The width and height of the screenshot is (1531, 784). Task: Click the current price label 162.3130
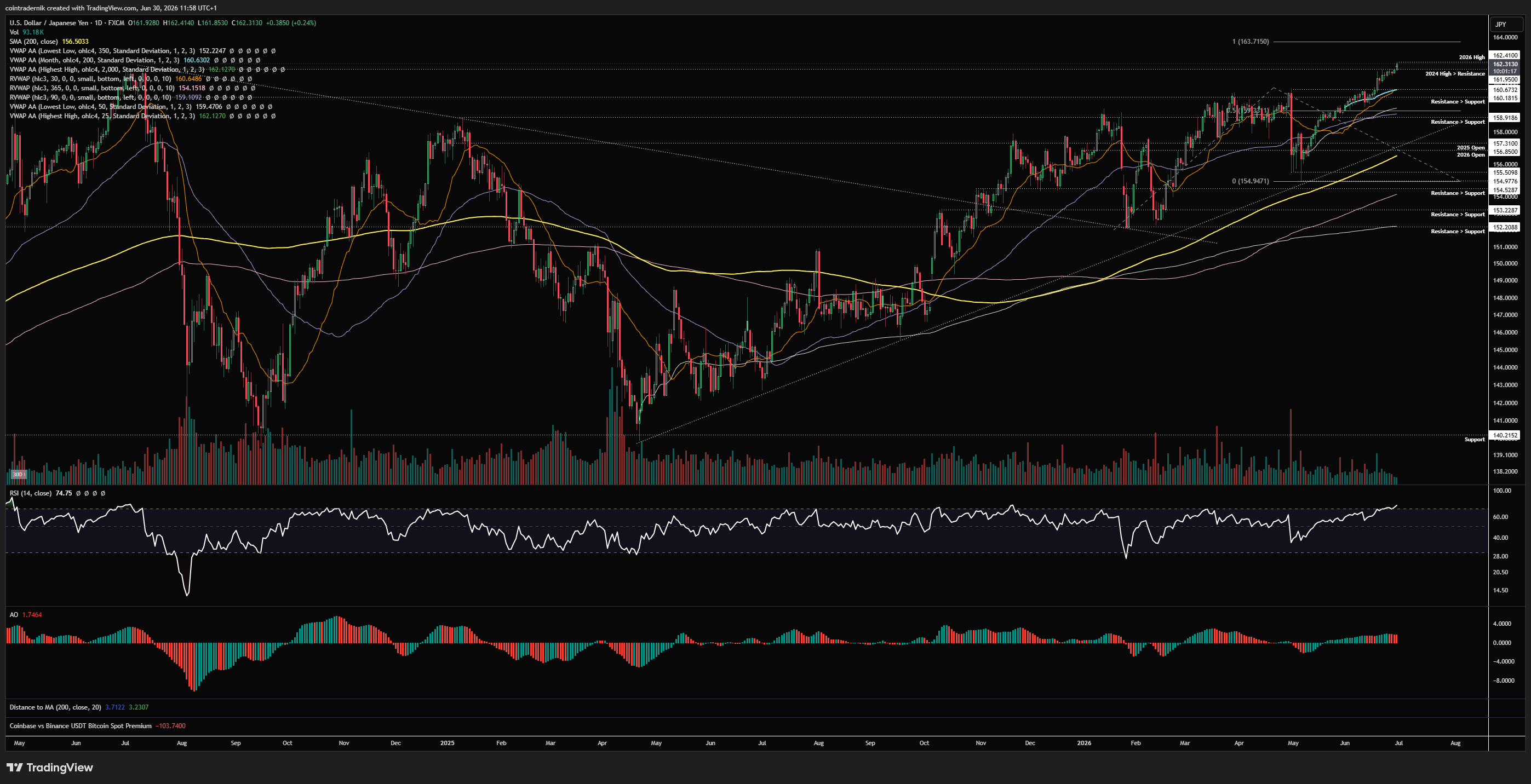(x=1505, y=64)
